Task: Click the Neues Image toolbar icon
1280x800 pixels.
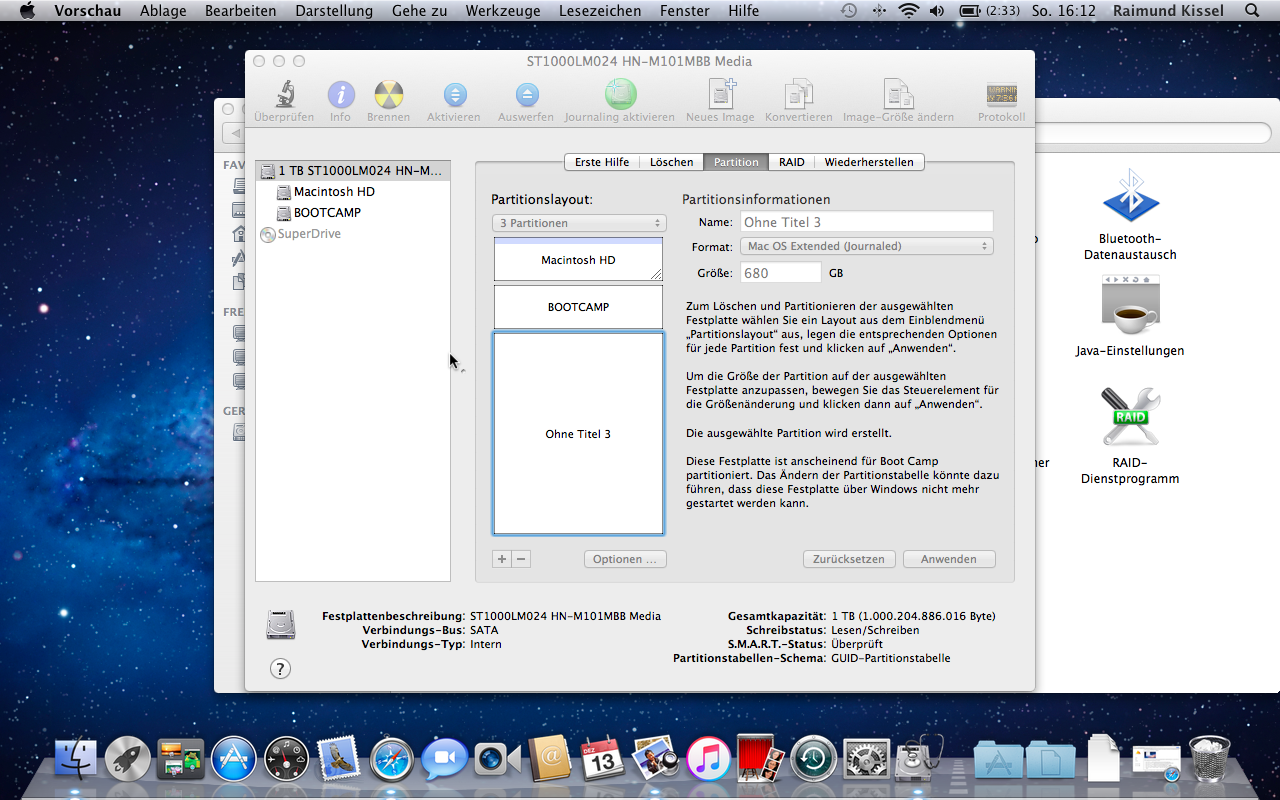Action: click(x=721, y=95)
